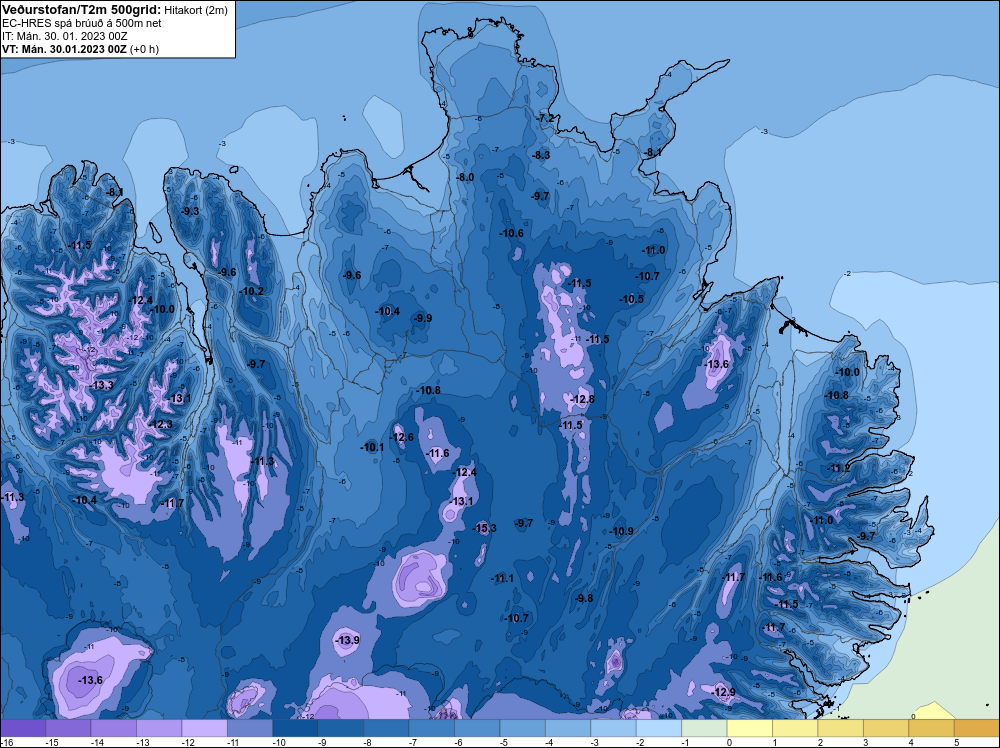Screen dimensions: 1000x748
Task: Click the -8 tick label in legend
Action: pyautogui.click(x=369, y=742)
